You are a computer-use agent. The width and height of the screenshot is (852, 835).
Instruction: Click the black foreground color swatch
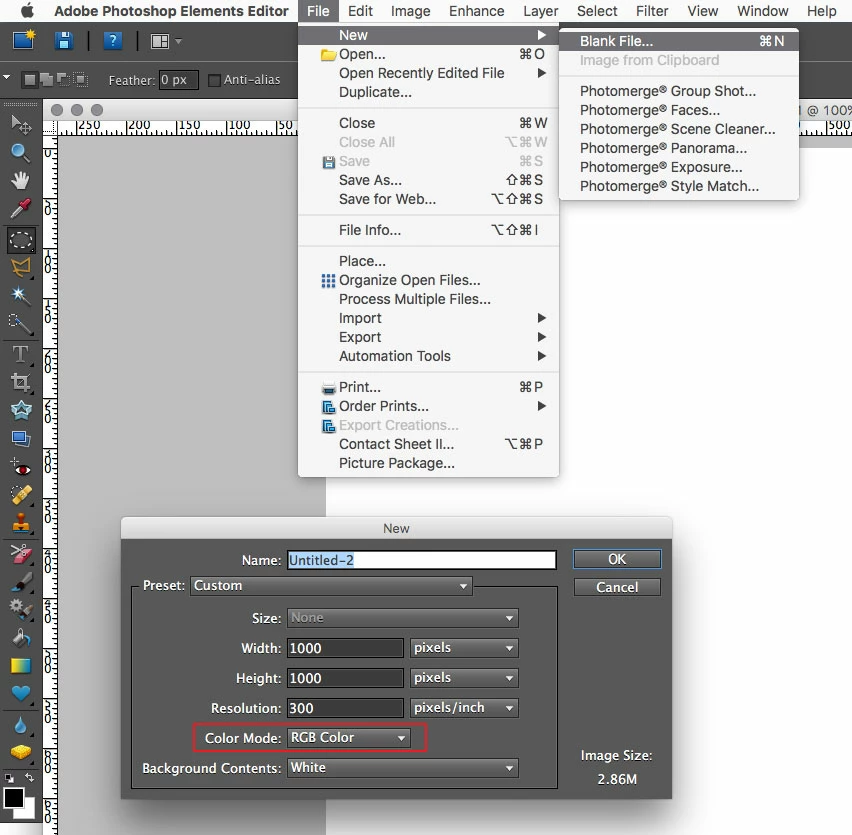[12, 798]
